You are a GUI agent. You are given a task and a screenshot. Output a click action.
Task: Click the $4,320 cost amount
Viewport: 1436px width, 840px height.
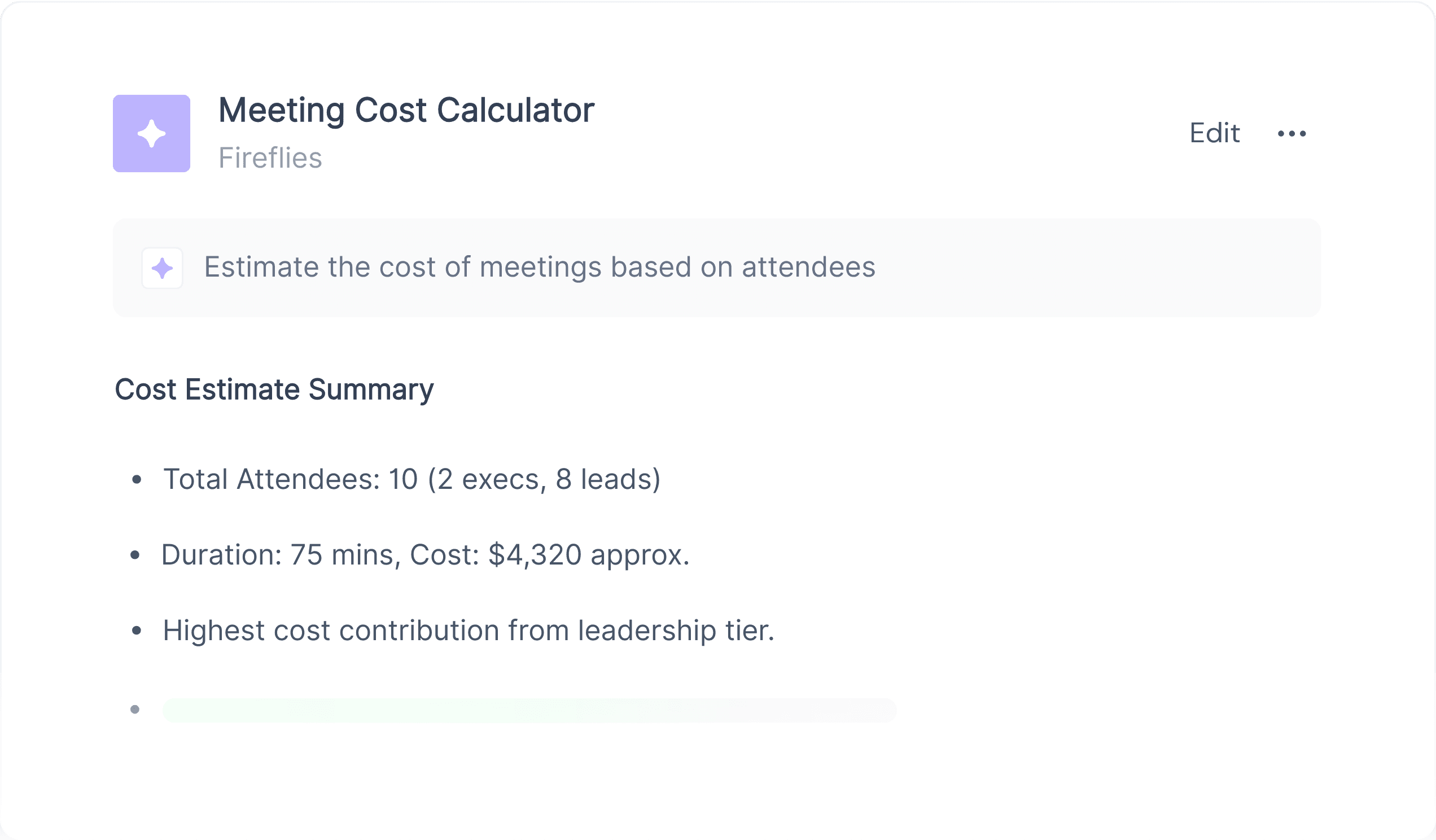pyautogui.click(x=535, y=555)
